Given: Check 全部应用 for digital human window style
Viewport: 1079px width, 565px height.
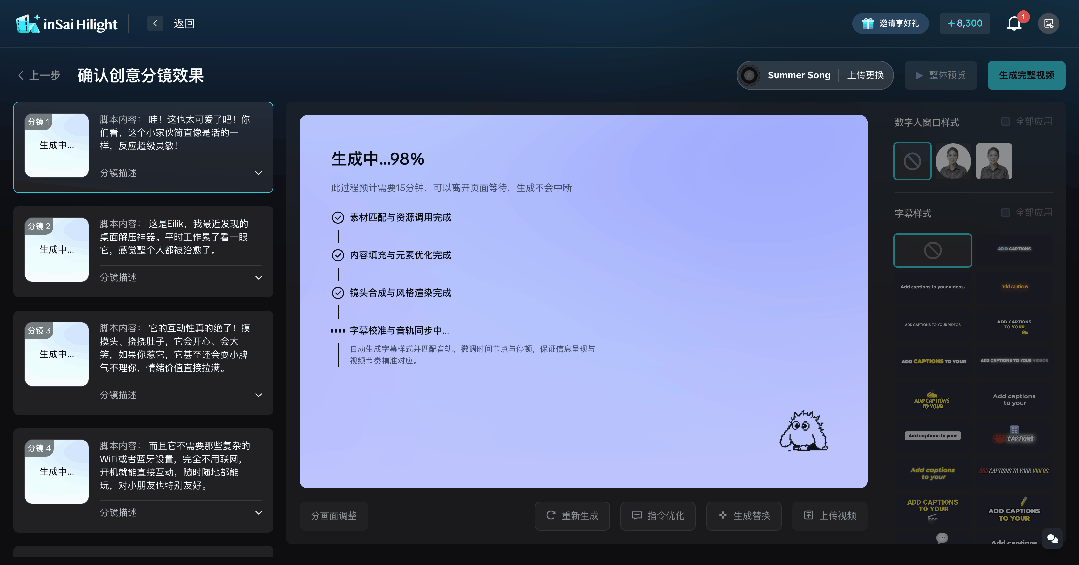Looking at the screenshot, I should (1006, 122).
